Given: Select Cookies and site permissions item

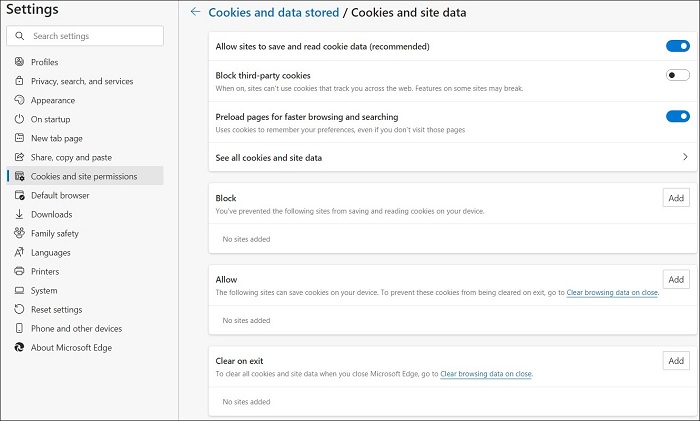Looking at the screenshot, I should 85,176.
